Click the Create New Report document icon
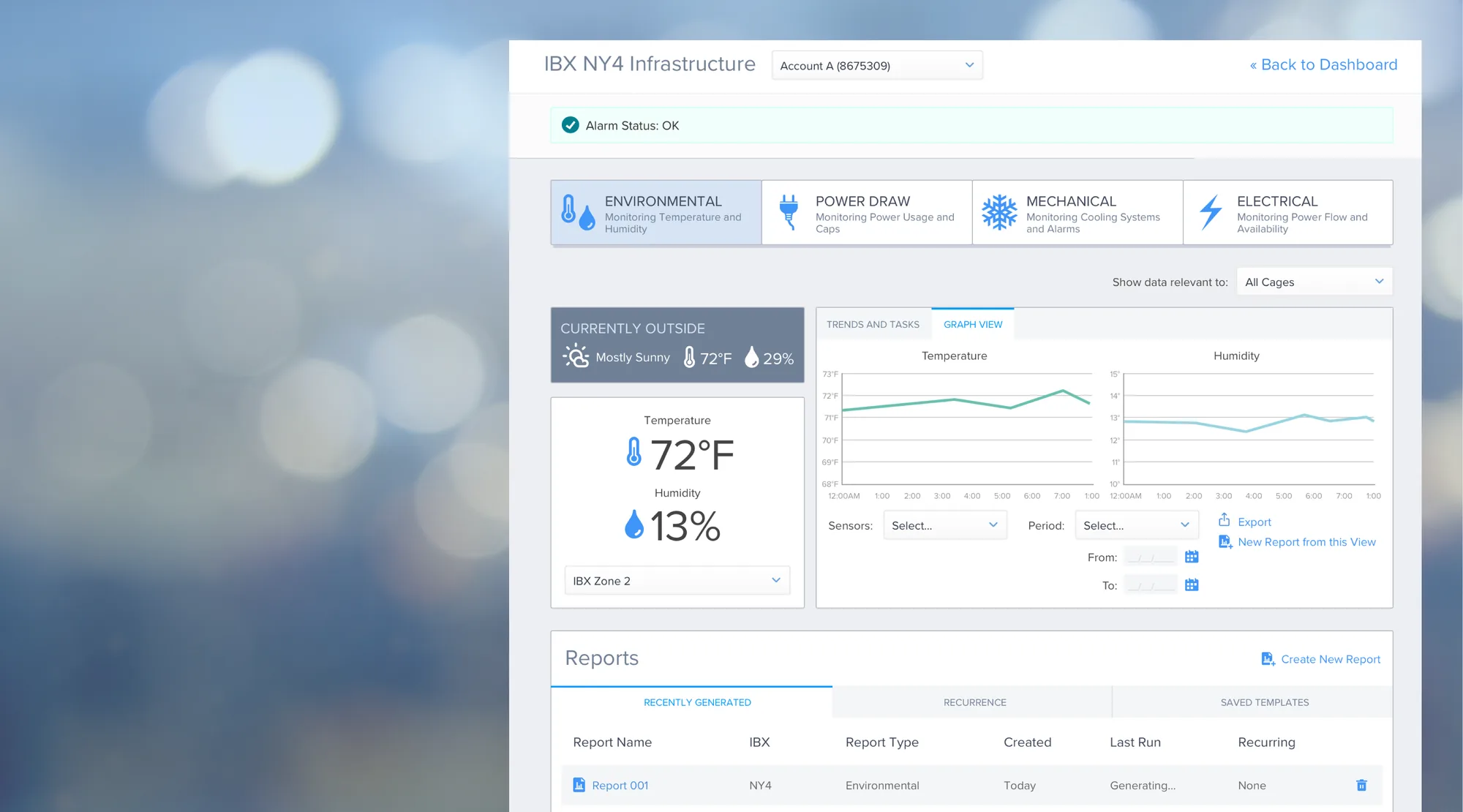Viewport: 1463px width, 812px height. (x=1268, y=658)
